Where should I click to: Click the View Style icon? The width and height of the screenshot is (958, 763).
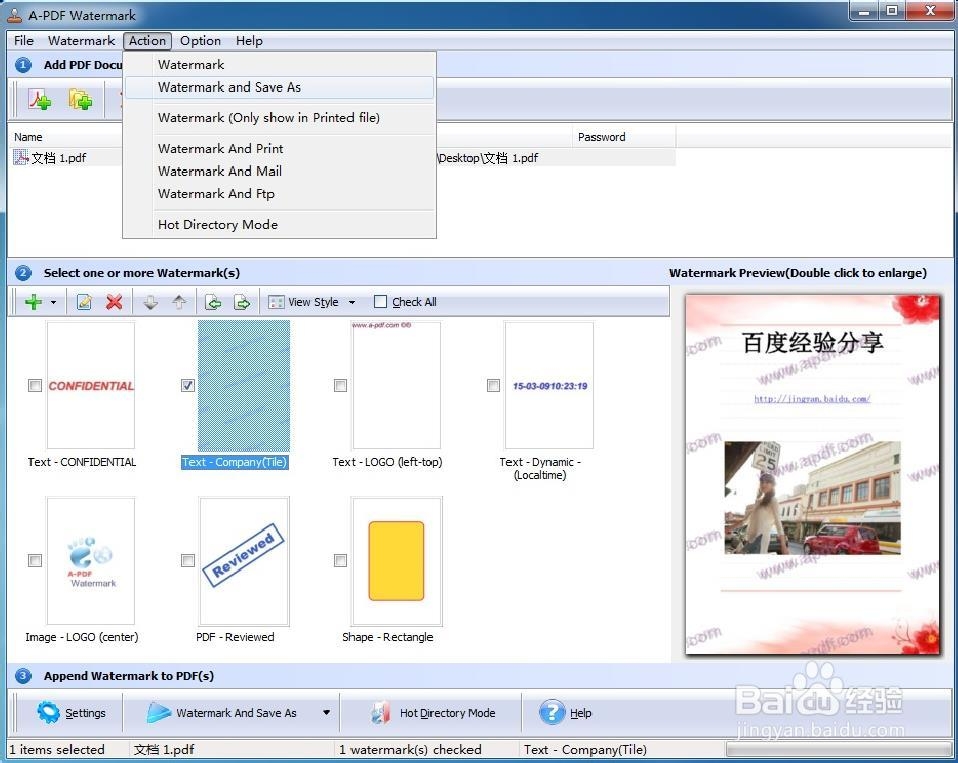(276, 302)
